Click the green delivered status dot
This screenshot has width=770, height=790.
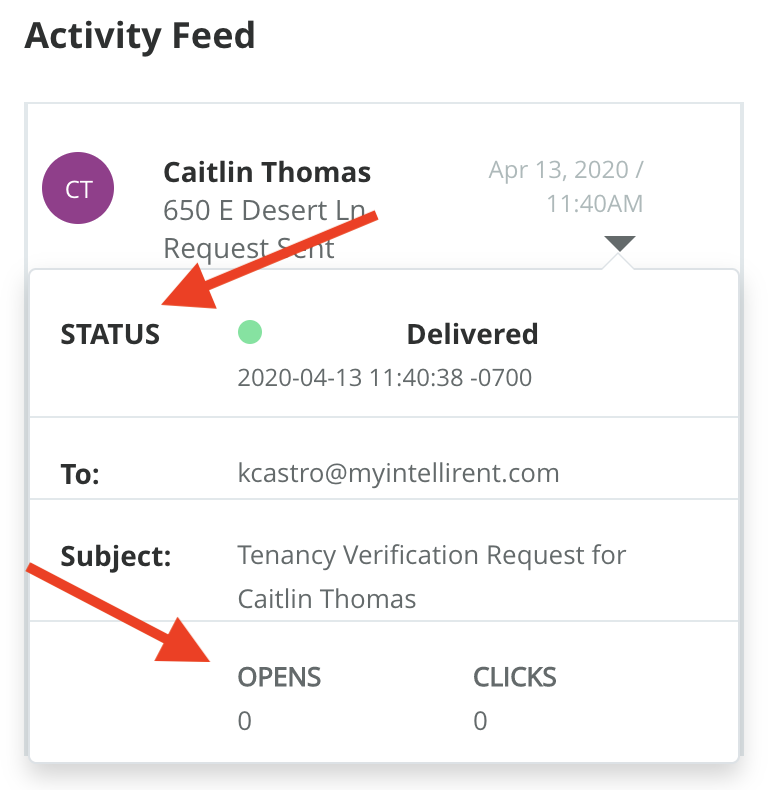pos(249,333)
